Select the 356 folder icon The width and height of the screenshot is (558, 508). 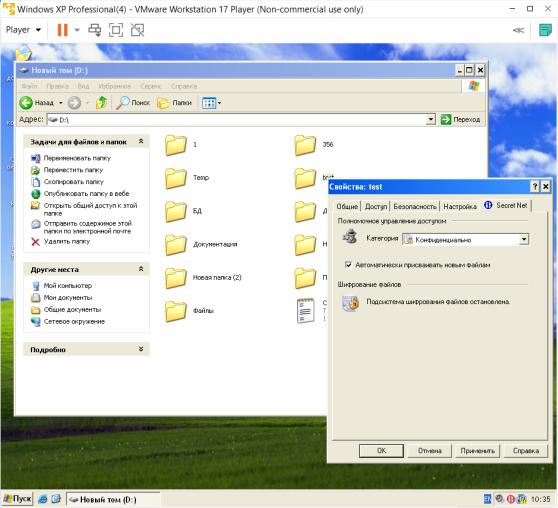click(305, 145)
